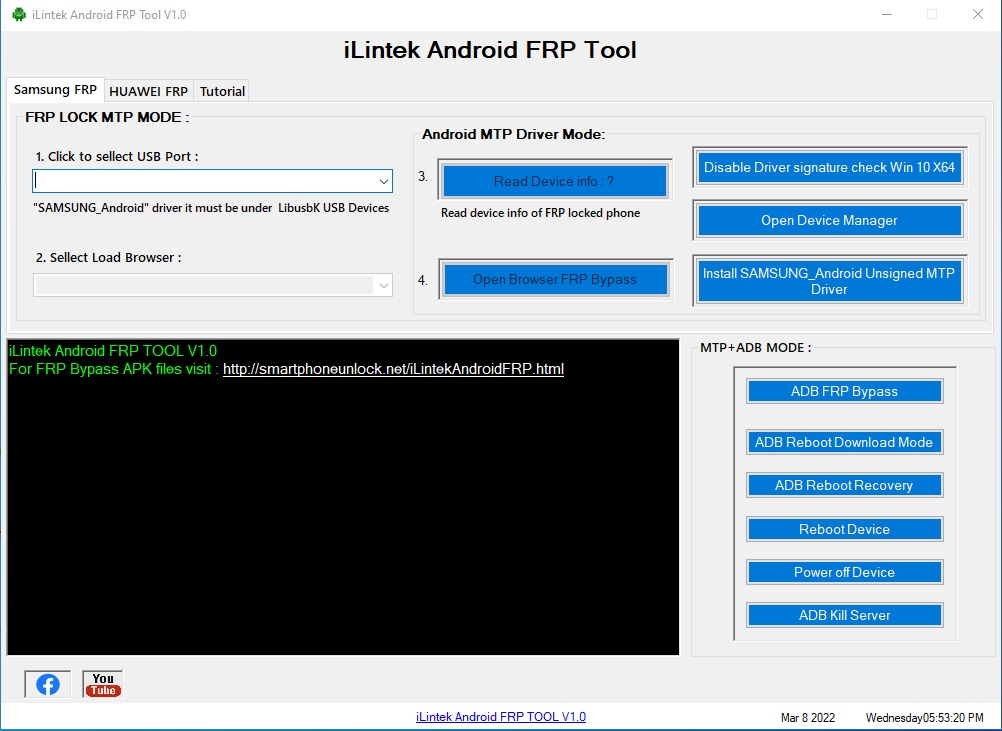Click the '2. Sellect Load Browser' label
The image size is (1002, 731).
tap(109, 258)
